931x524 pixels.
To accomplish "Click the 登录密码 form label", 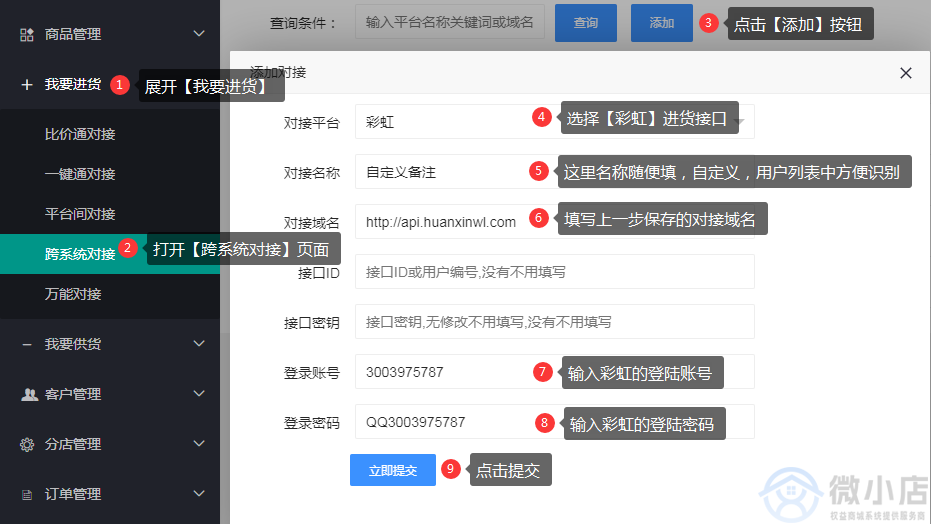I will pos(312,423).
